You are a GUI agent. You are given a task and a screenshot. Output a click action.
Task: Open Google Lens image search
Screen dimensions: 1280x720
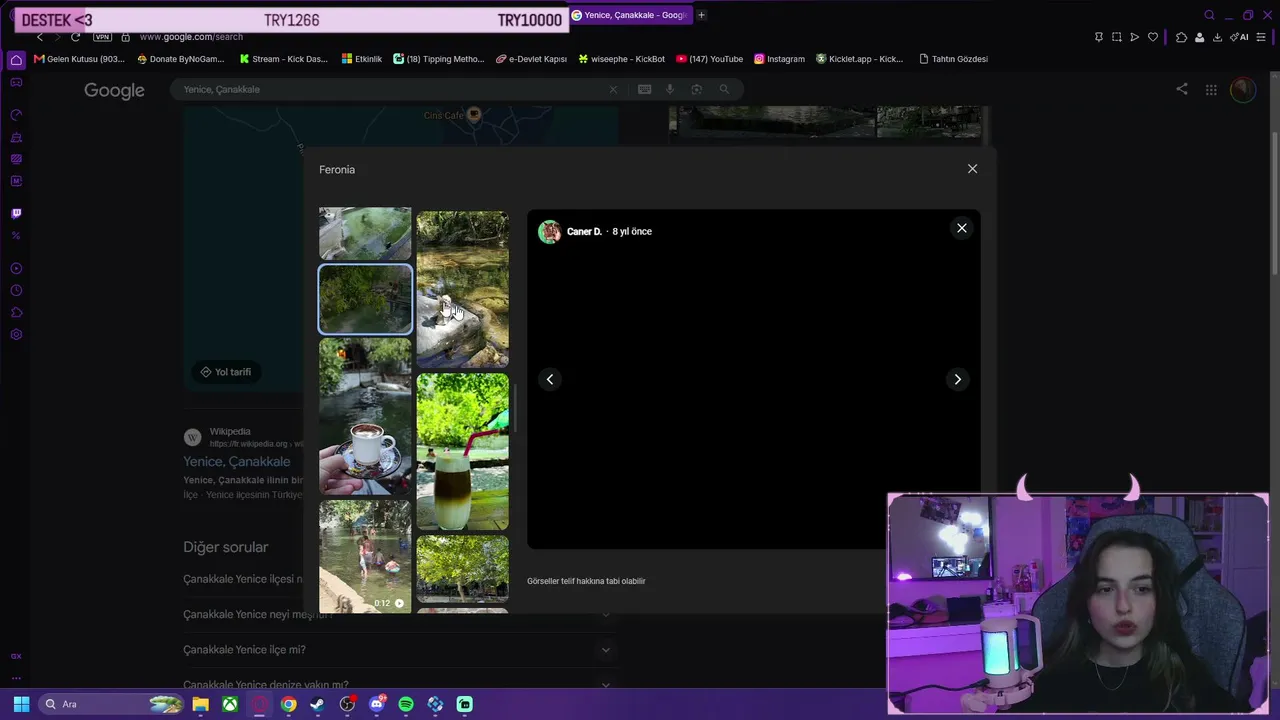click(696, 89)
